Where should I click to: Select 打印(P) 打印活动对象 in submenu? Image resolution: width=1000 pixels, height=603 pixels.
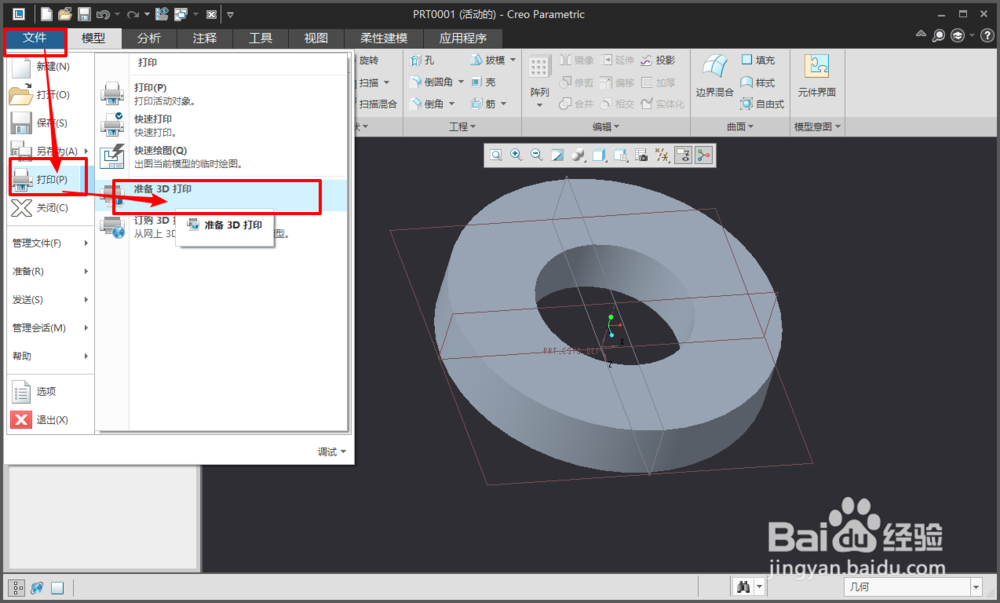(222, 94)
